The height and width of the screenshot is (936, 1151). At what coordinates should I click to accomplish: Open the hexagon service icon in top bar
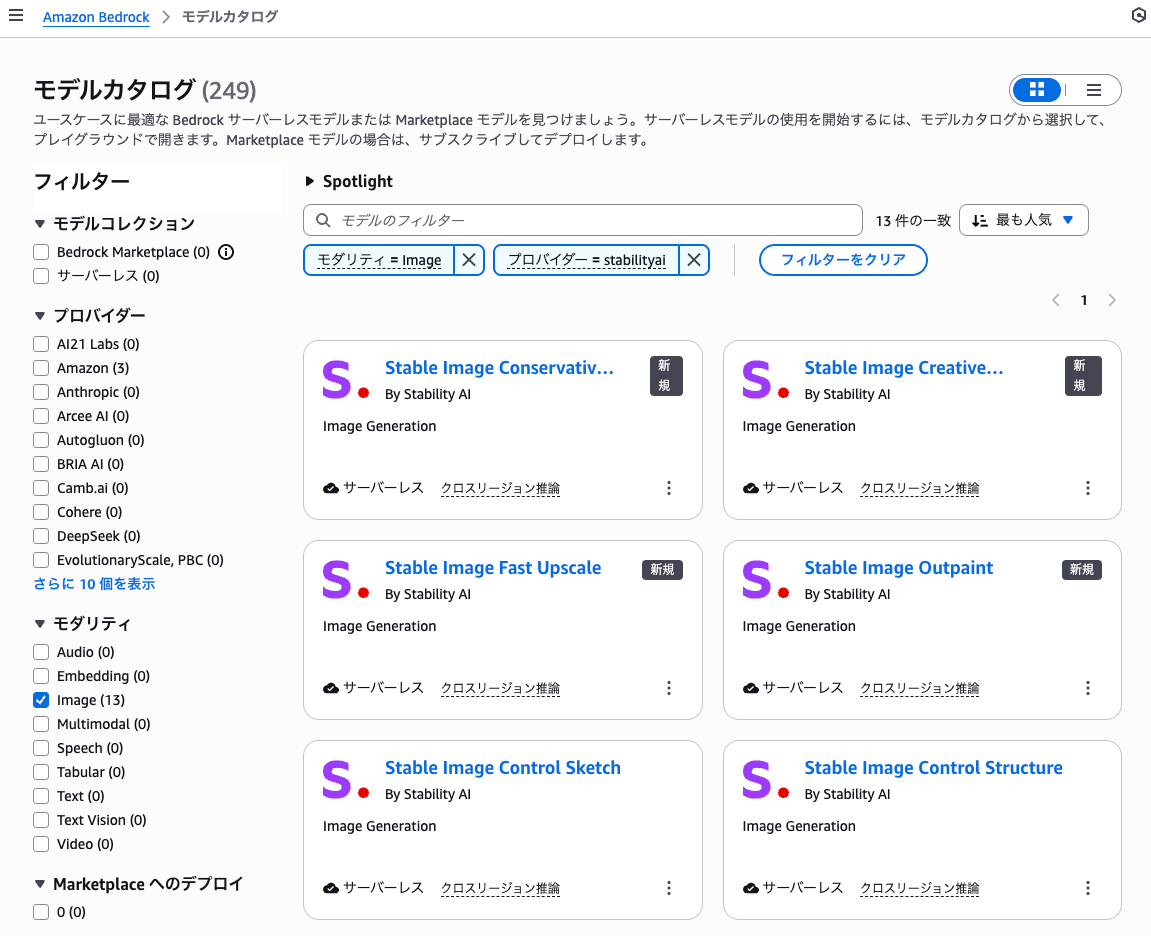pos(1138,15)
